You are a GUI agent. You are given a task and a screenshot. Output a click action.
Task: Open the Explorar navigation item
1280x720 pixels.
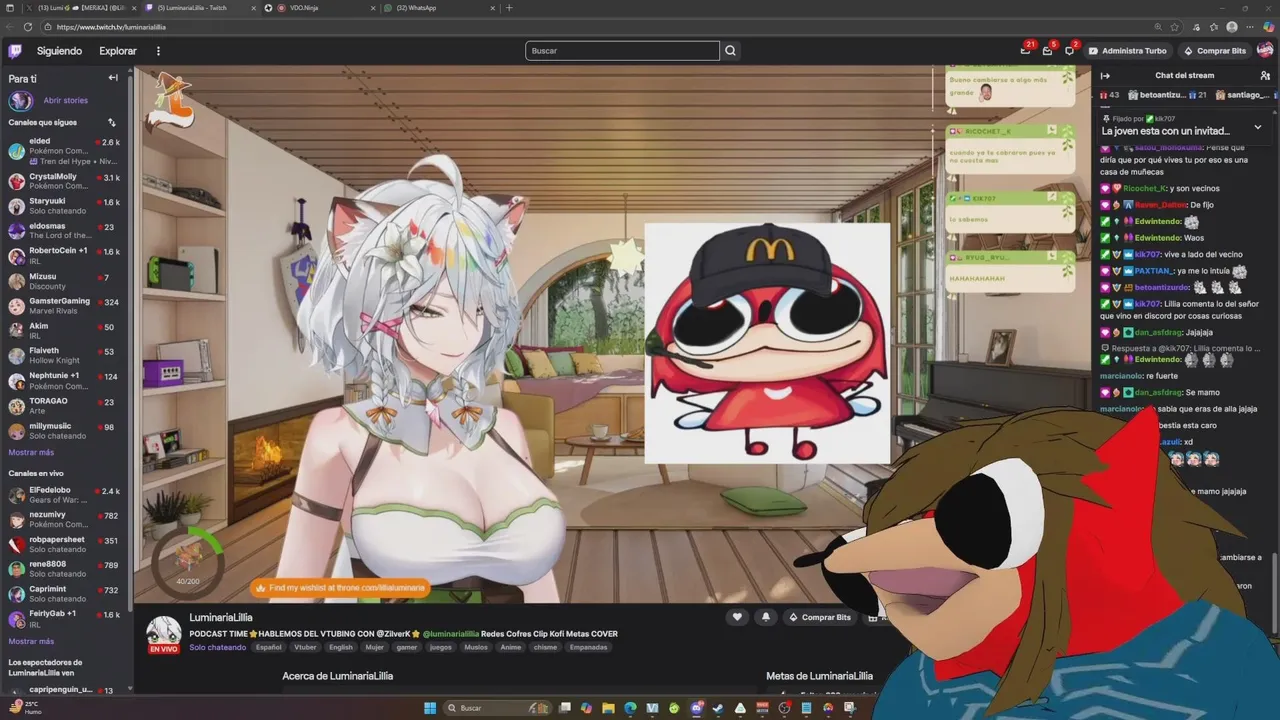tap(118, 51)
